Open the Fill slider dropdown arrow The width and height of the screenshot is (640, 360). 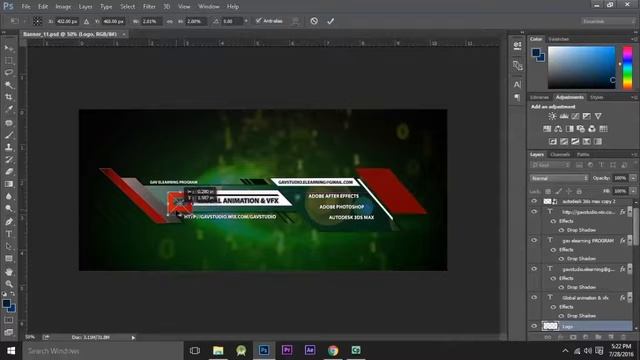[633, 191]
